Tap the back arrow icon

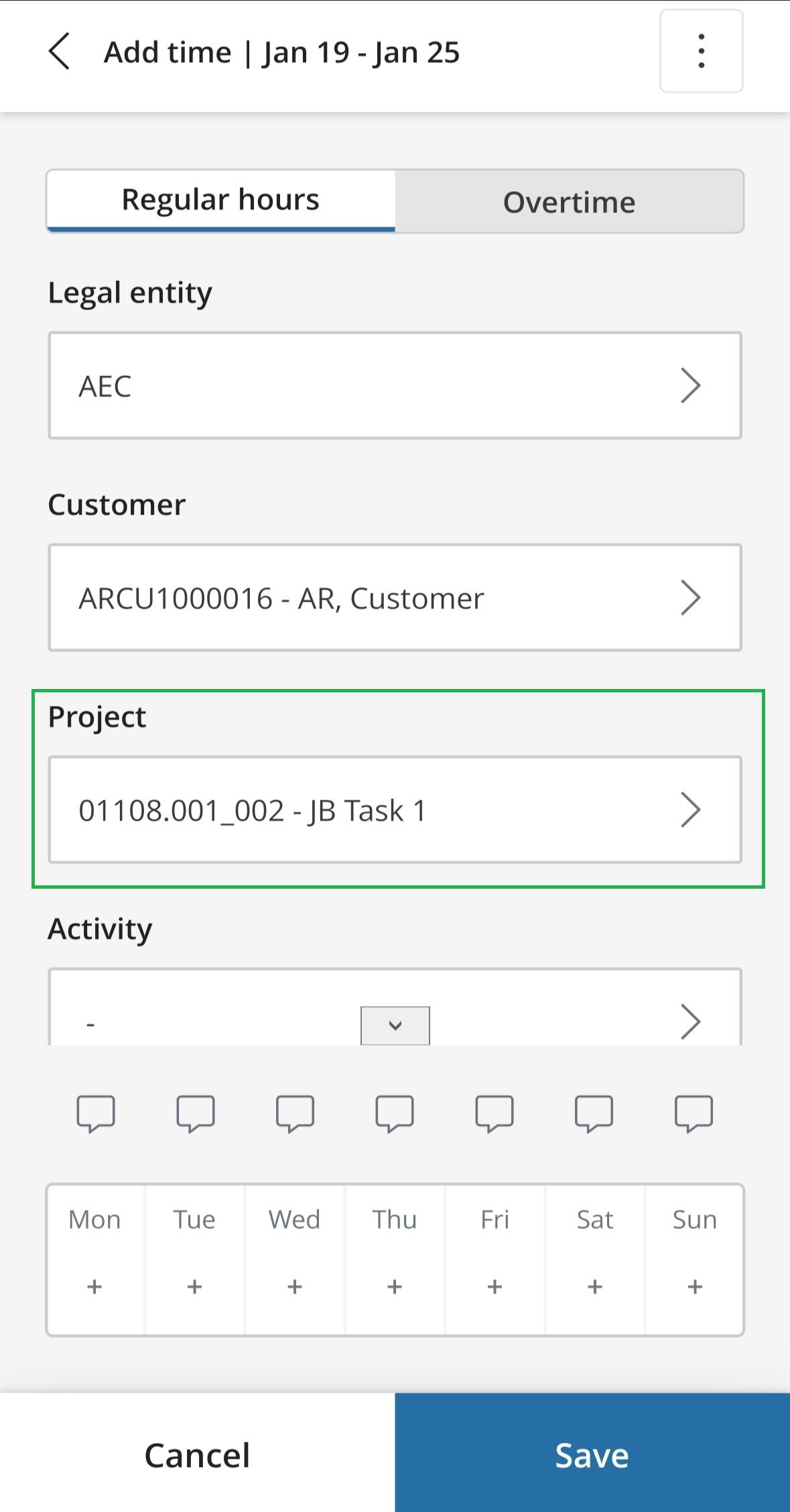tap(59, 52)
